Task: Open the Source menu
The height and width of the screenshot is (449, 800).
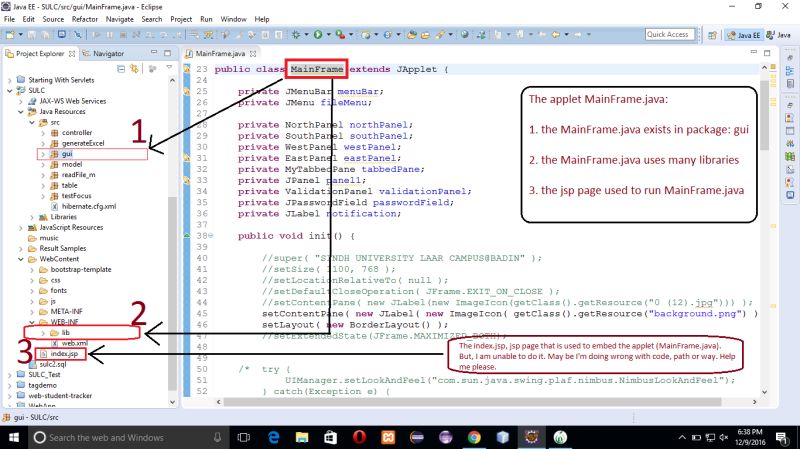Action: point(53,19)
